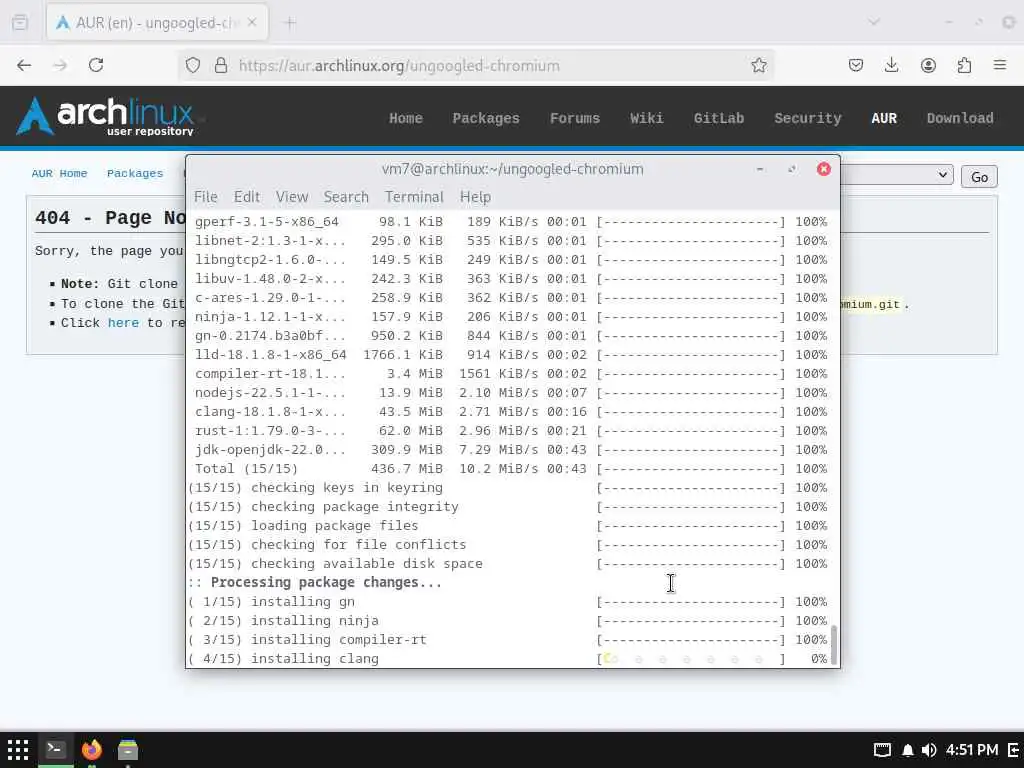Click the terminal vertical scrollbar thumb
Viewport: 1024px width, 768px height.
pyautogui.click(x=834, y=643)
